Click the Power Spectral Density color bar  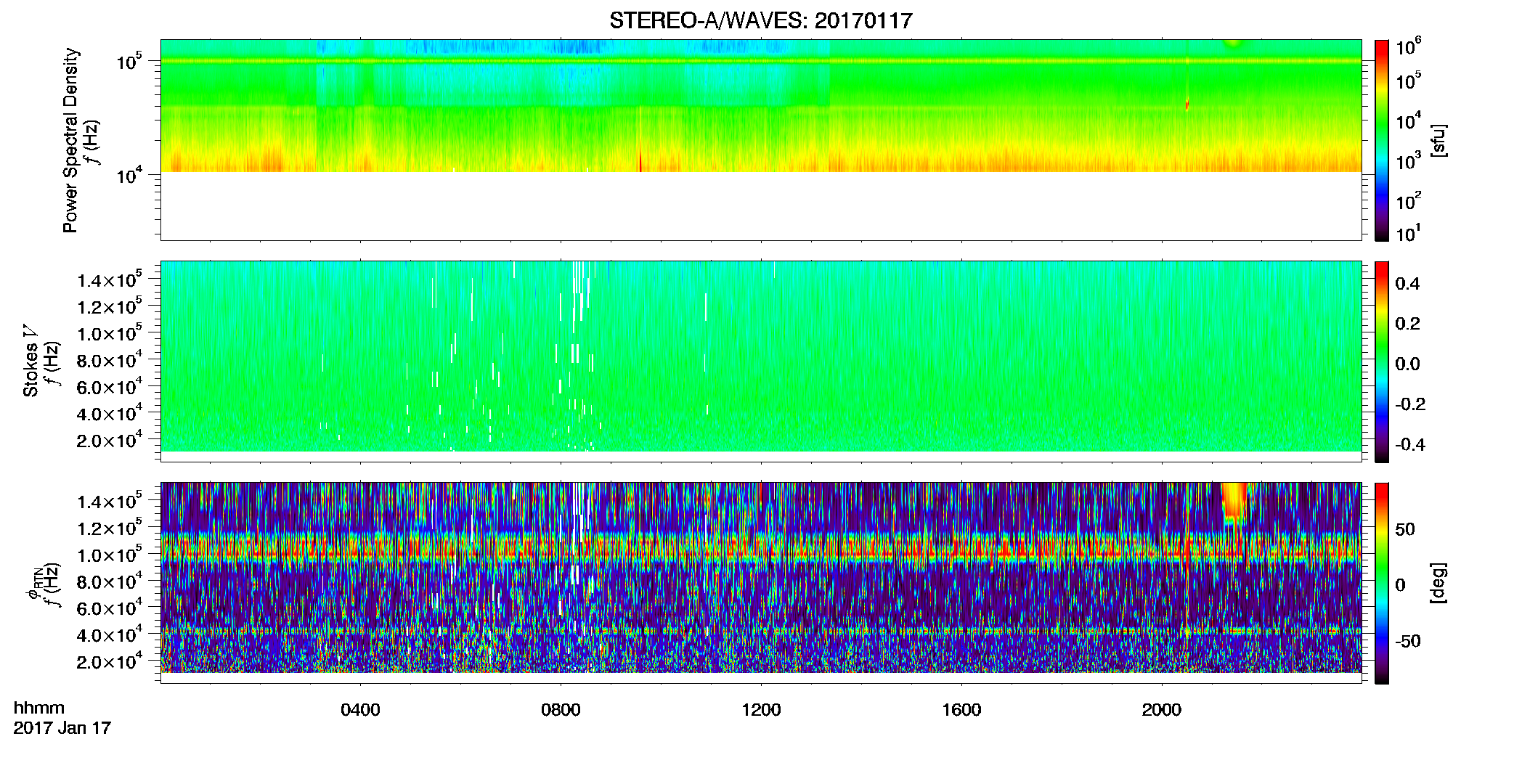coord(1381,140)
